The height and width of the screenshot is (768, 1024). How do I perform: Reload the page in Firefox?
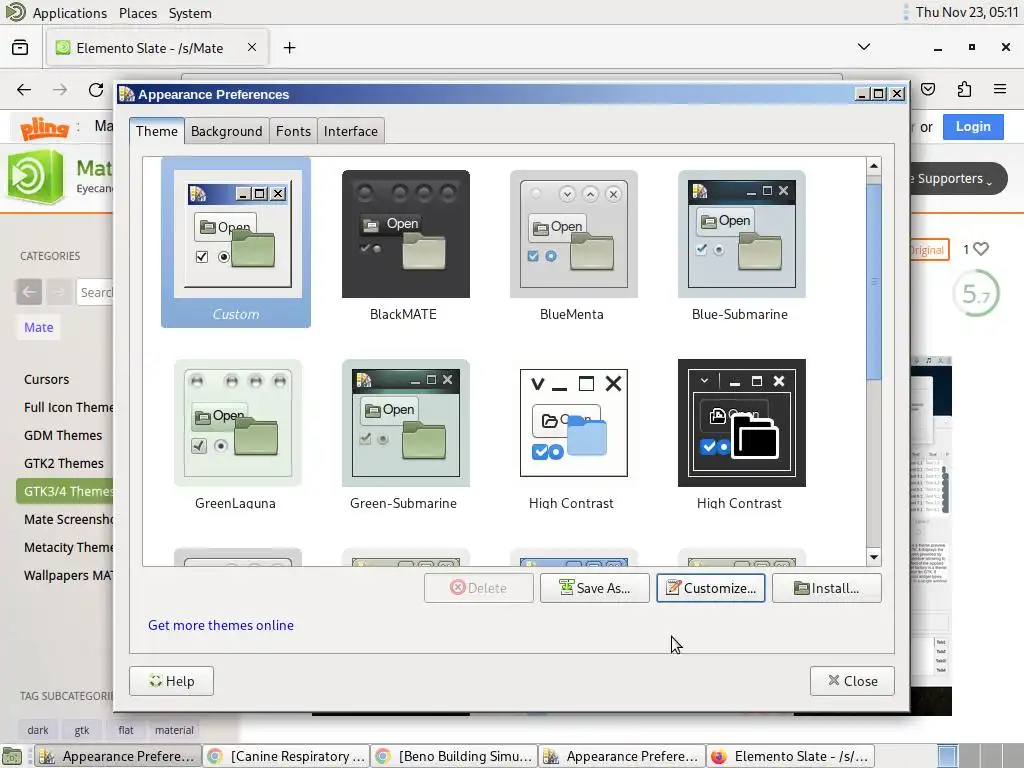click(96, 89)
